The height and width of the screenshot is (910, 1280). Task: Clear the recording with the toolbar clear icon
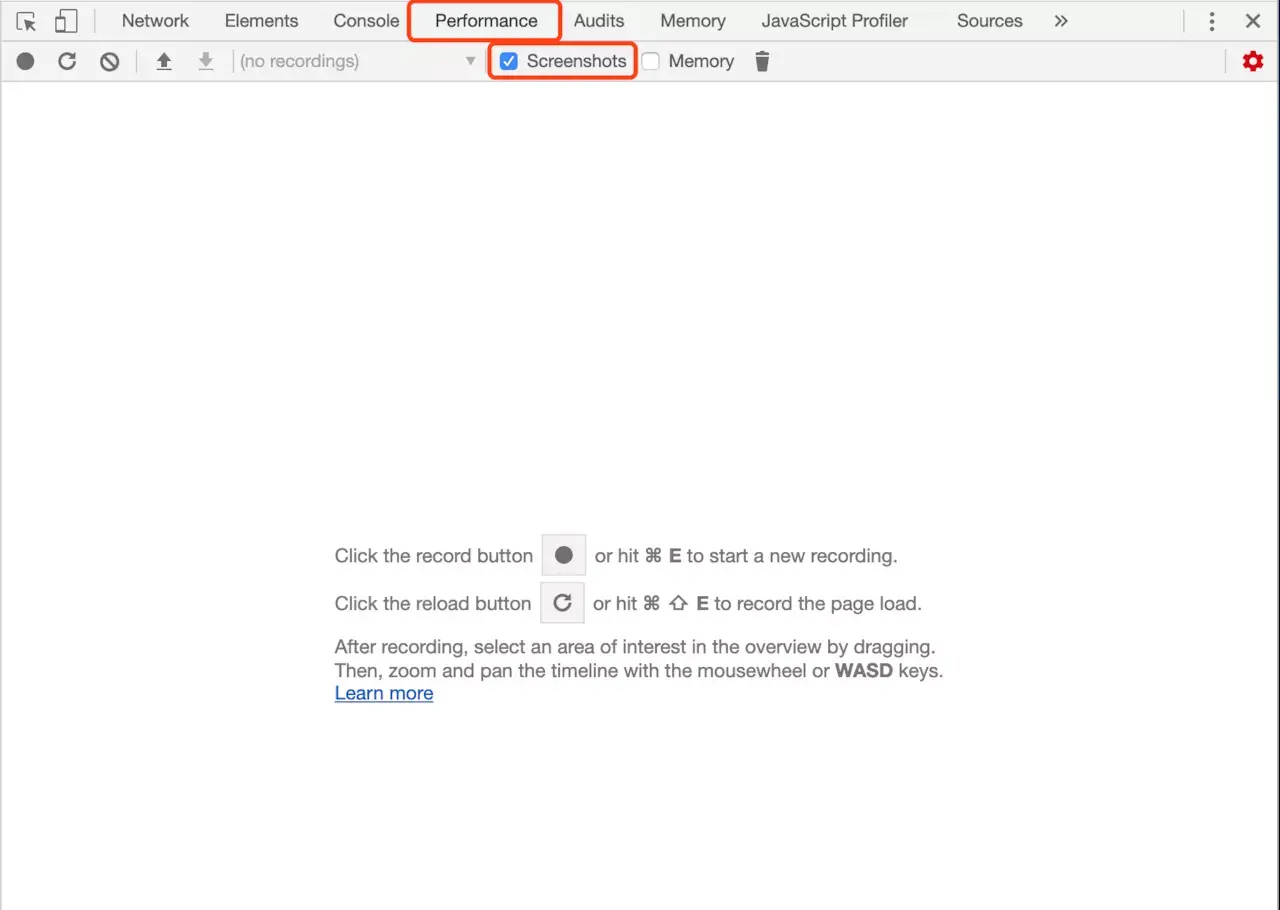point(110,61)
